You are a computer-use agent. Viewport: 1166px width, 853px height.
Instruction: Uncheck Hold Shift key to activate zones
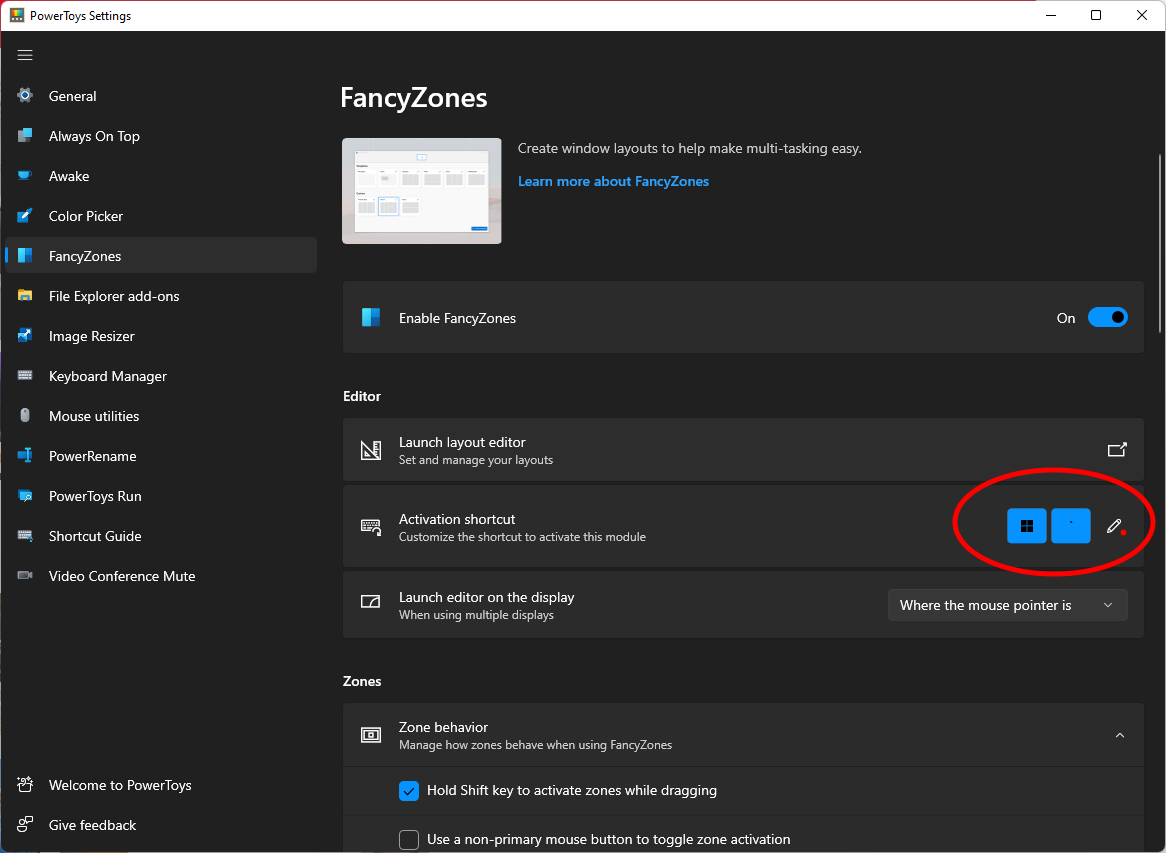tap(409, 790)
